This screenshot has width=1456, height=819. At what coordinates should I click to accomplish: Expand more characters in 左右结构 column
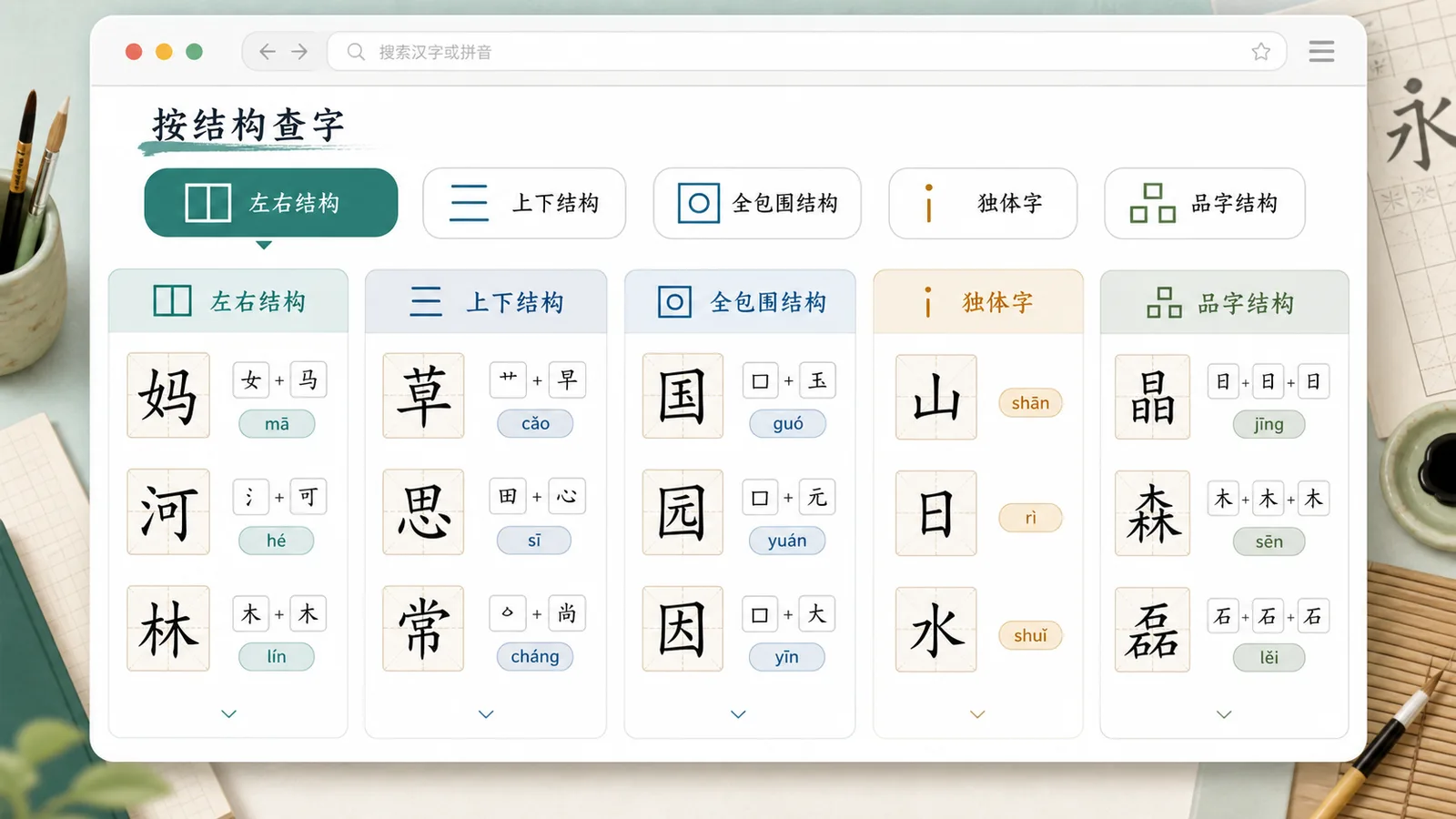click(229, 714)
